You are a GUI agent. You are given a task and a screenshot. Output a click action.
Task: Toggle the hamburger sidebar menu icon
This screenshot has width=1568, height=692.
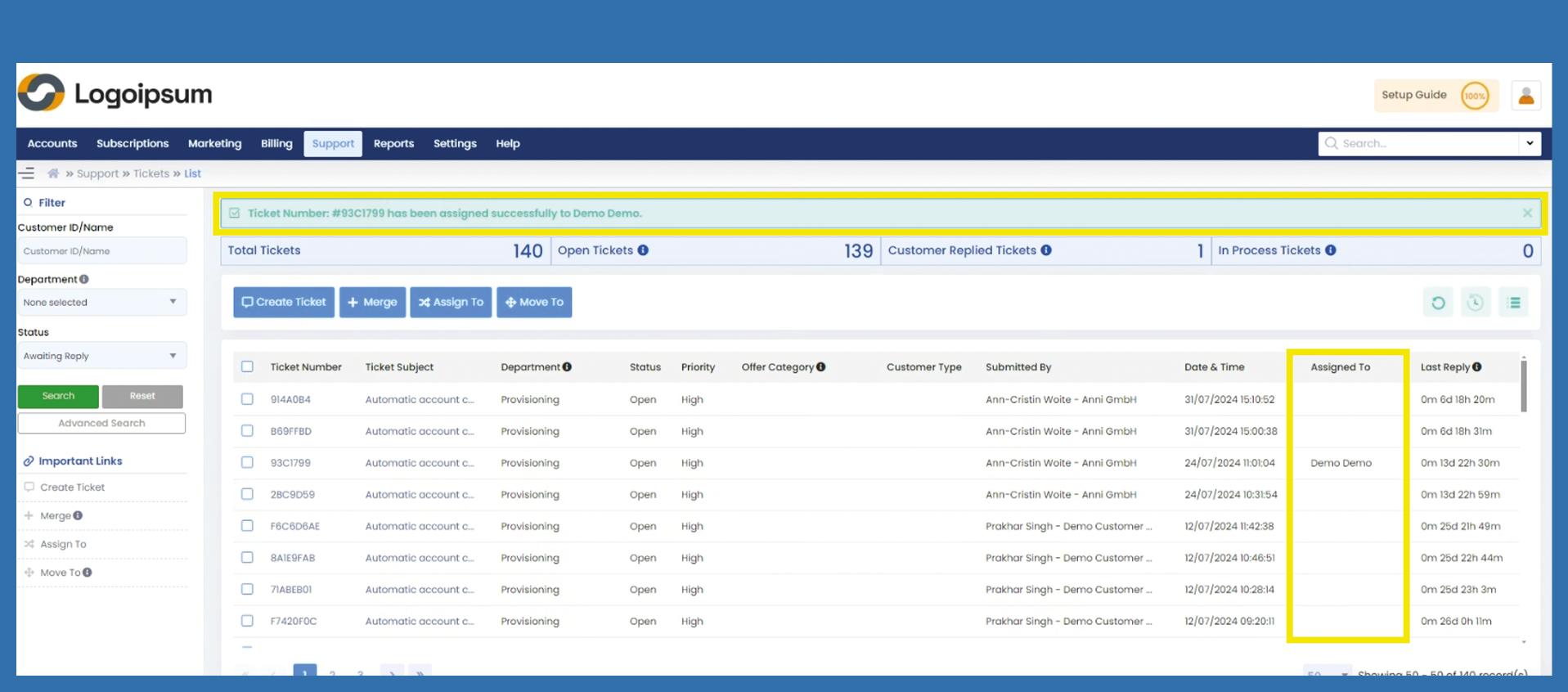click(x=27, y=173)
